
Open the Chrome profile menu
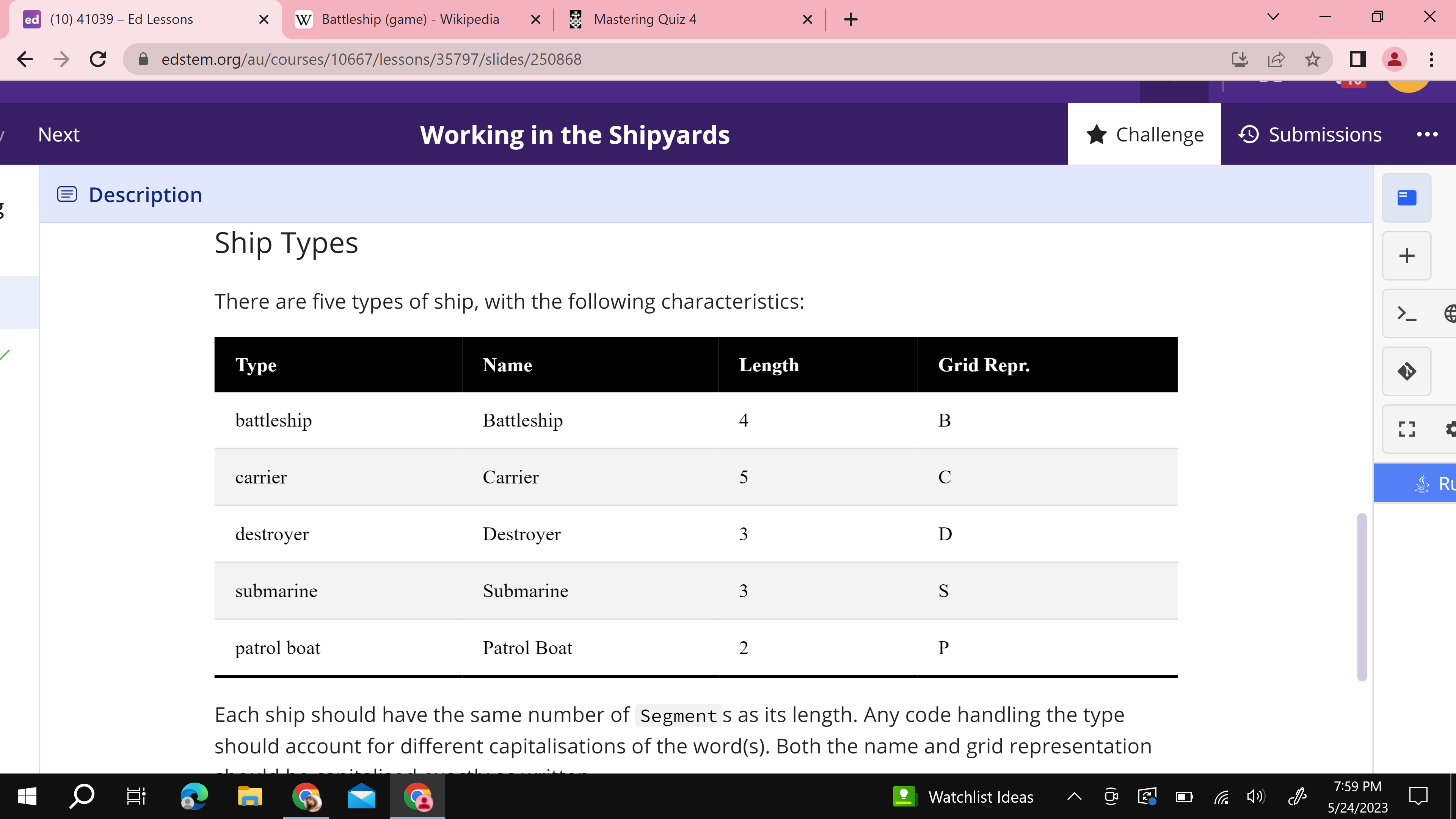coord(1395,60)
